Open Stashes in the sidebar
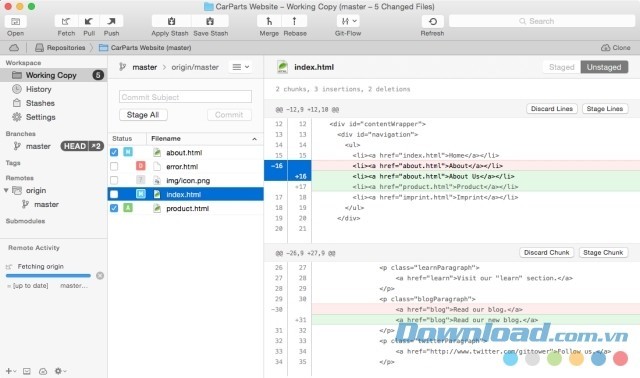This screenshot has width=640, height=378. point(40,103)
